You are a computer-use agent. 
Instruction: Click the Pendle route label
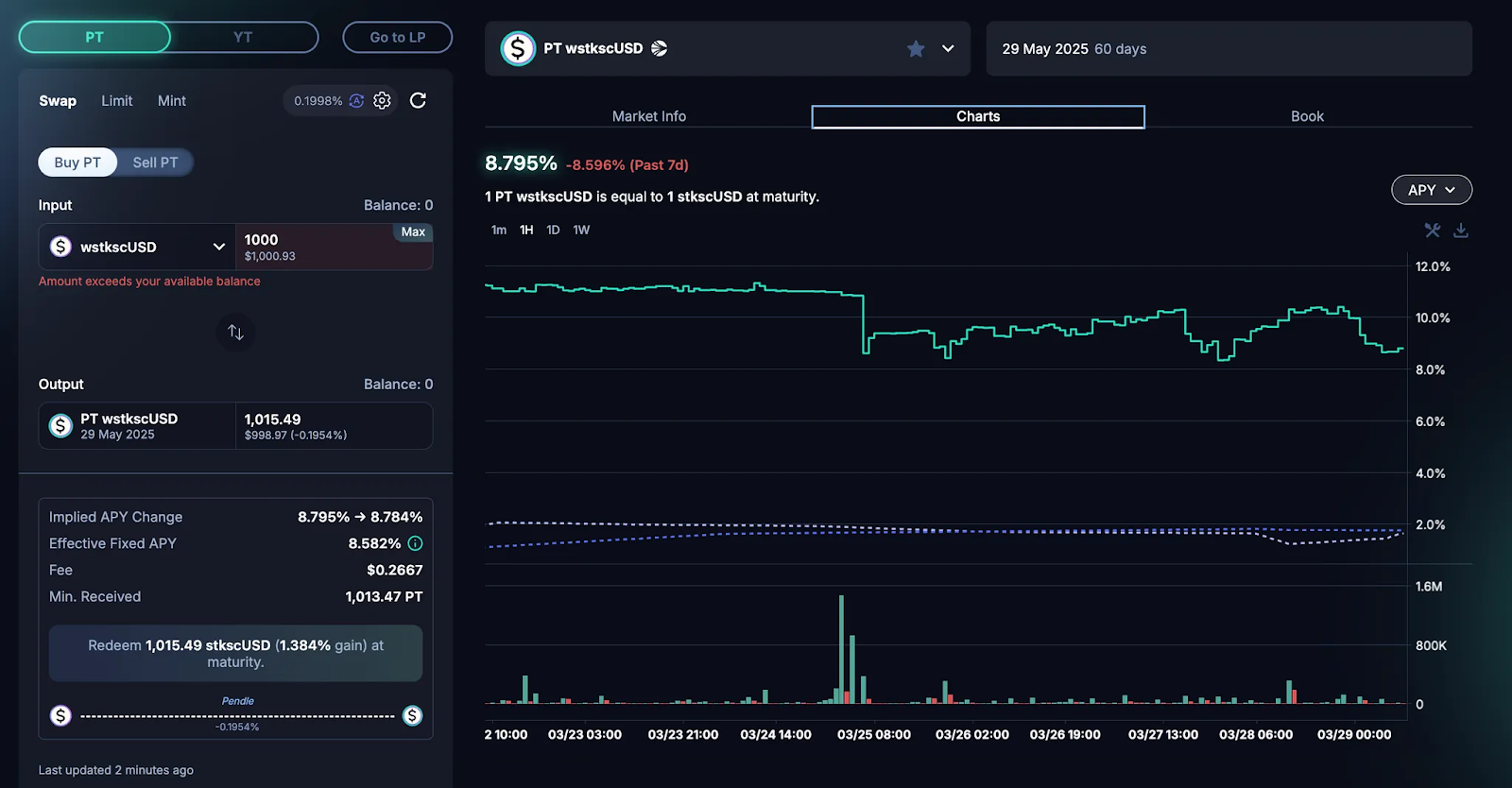tap(238, 701)
